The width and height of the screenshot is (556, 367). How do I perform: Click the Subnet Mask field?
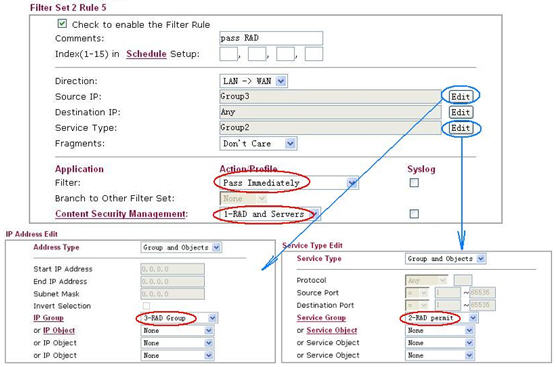tap(172, 294)
